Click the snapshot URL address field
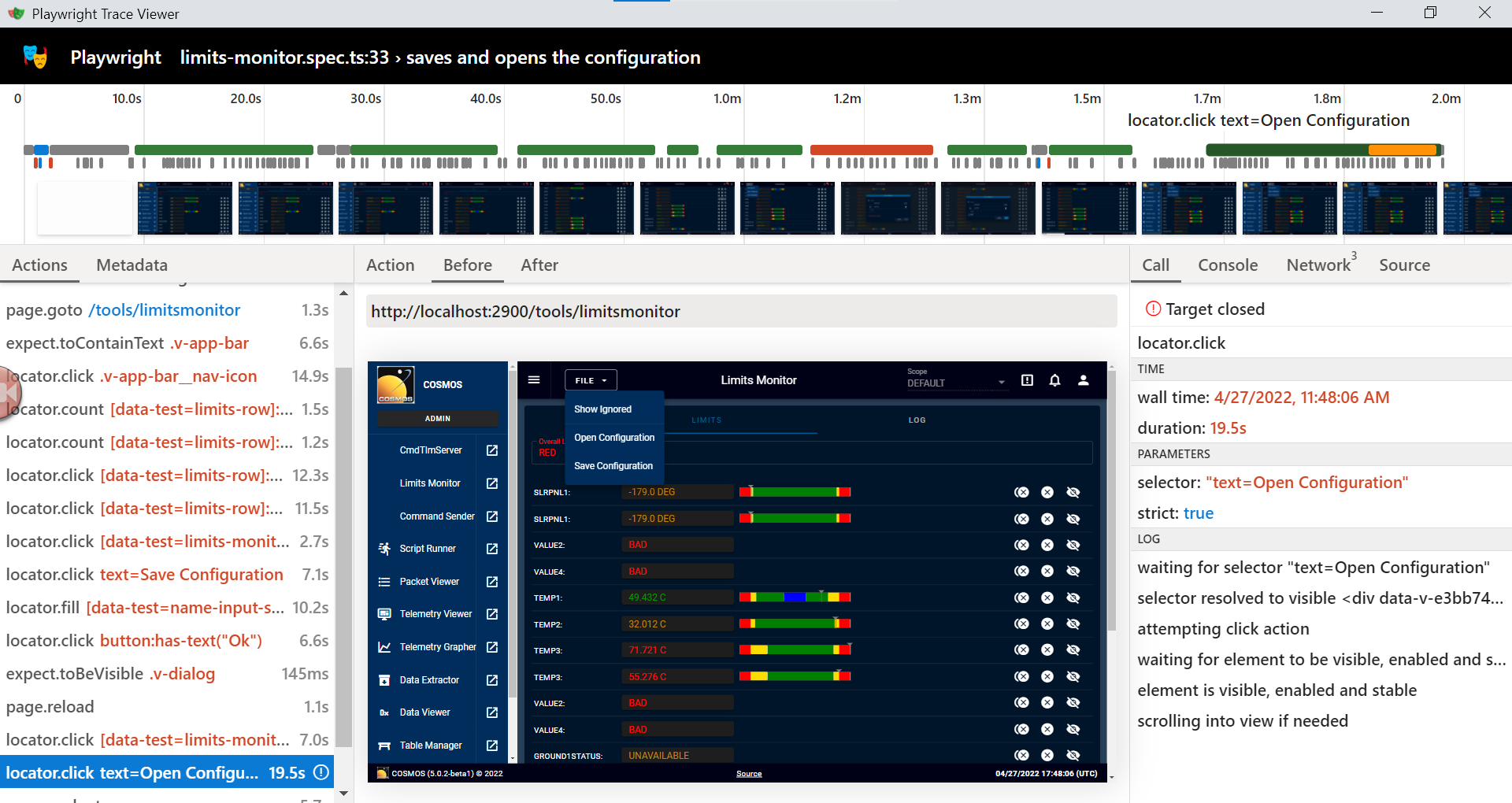The height and width of the screenshot is (803, 1512). tap(741, 312)
